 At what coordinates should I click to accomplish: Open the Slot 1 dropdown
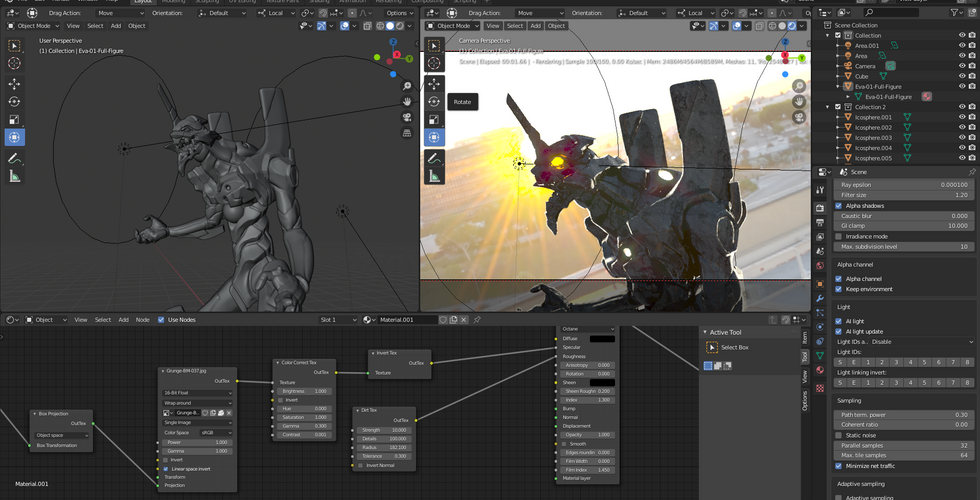338,319
